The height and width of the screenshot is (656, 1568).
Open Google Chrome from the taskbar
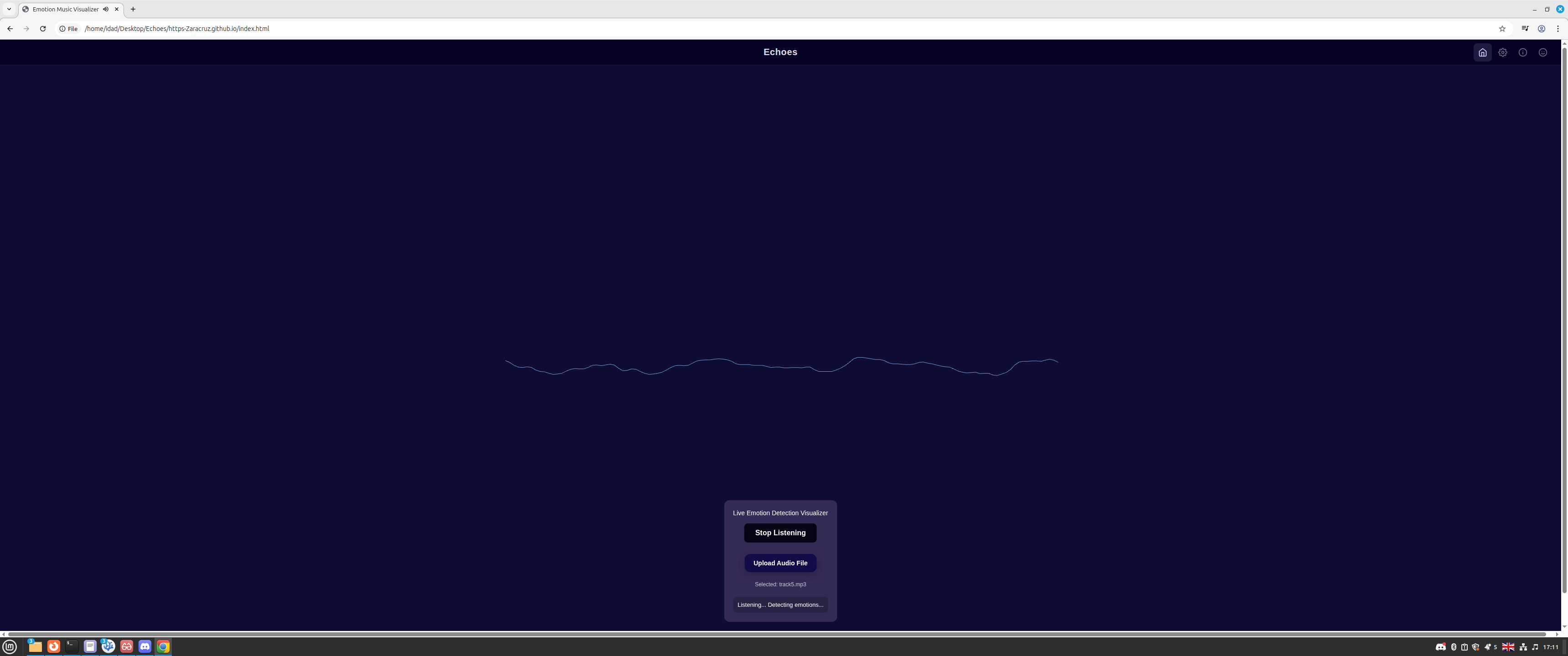pyautogui.click(x=163, y=647)
